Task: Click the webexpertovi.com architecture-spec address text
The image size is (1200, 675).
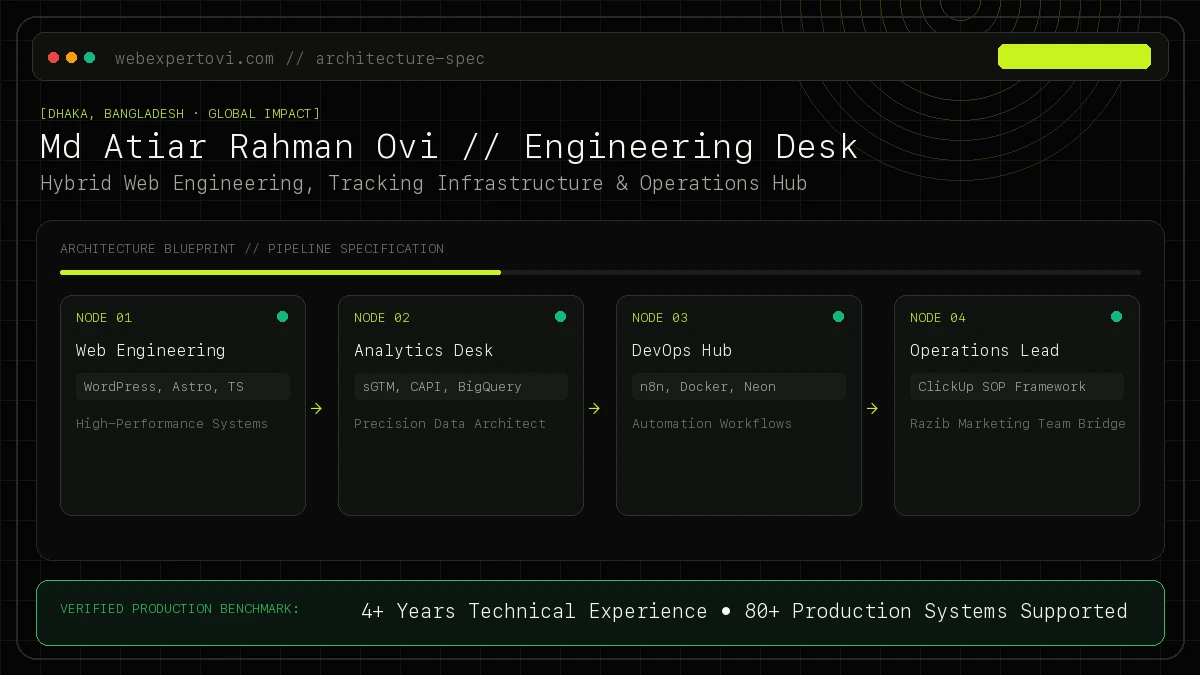Action: click(300, 58)
